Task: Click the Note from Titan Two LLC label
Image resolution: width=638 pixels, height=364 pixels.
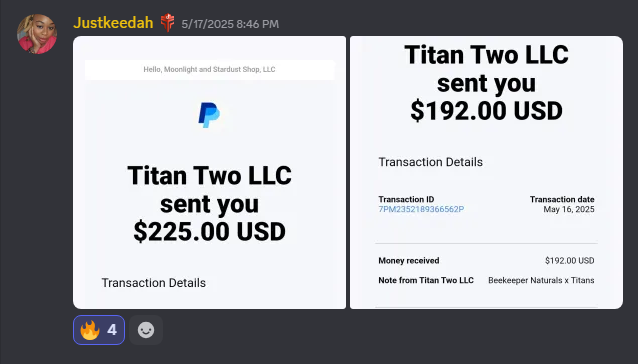Action: (426, 280)
